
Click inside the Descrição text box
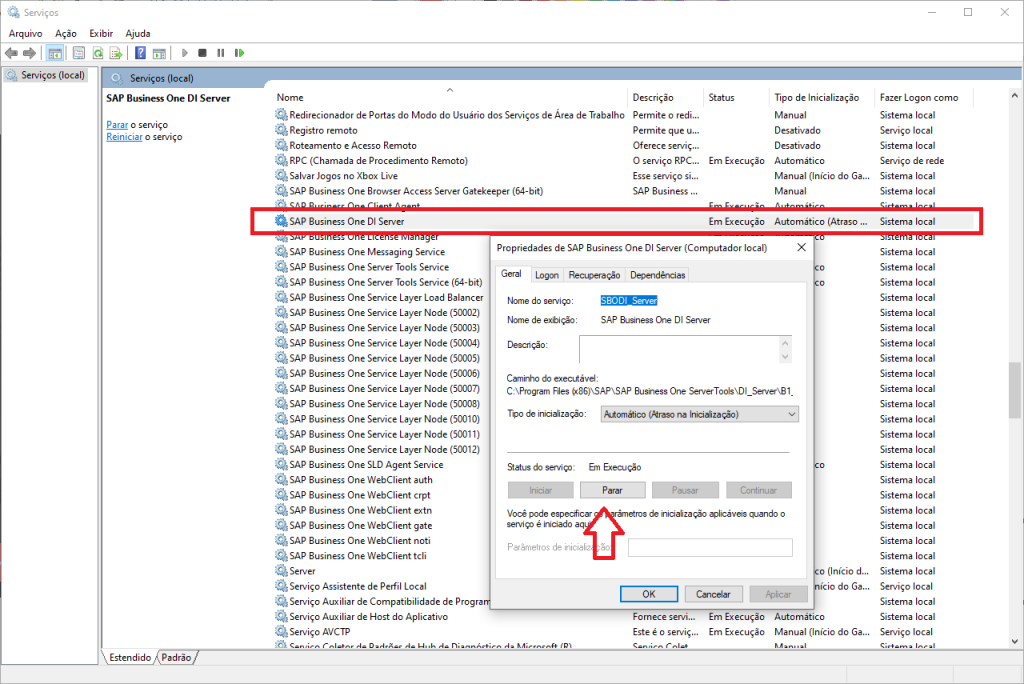click(x=679, y=350)
